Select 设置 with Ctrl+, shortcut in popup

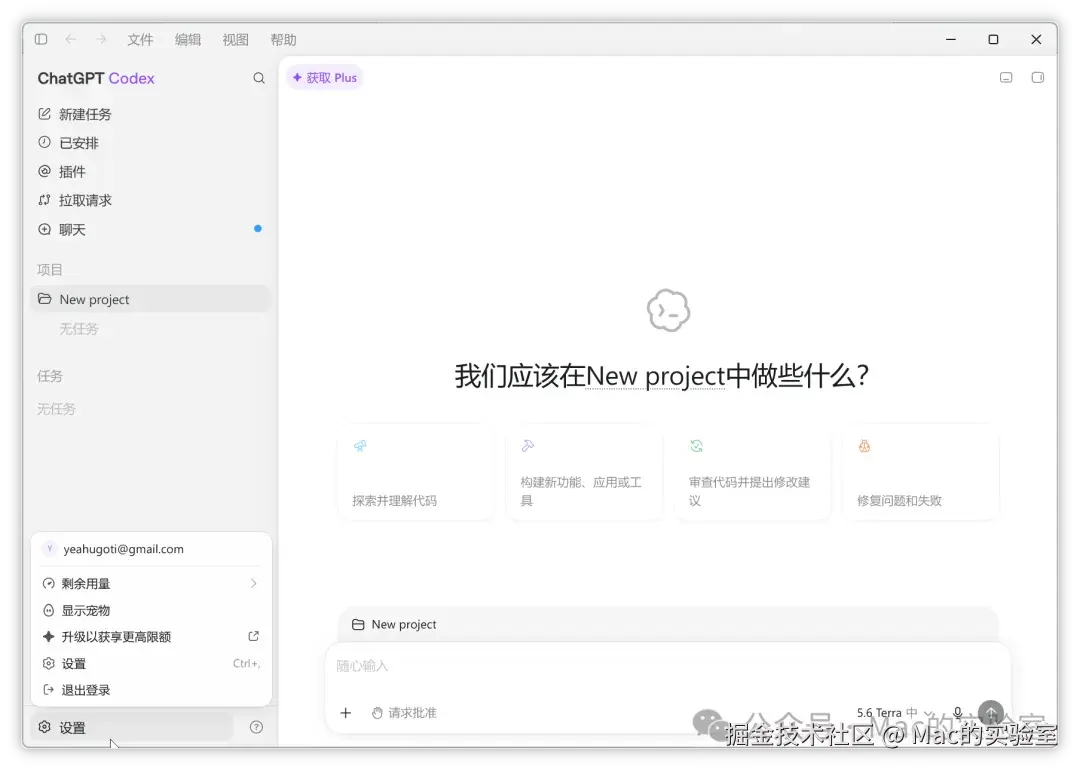(x=151, y=663)
